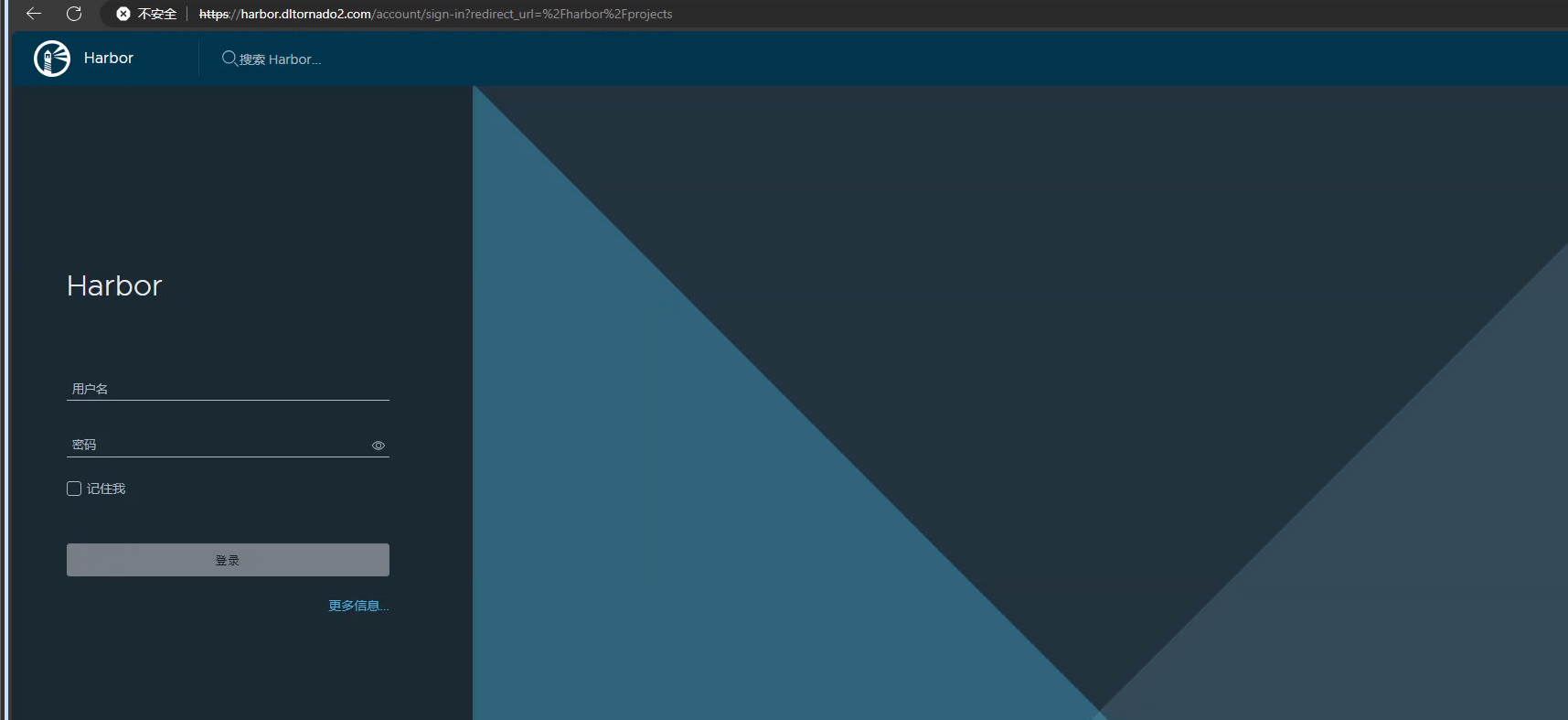
Task: Click the 搜索 Harbor search box
Action: point(280,59)
